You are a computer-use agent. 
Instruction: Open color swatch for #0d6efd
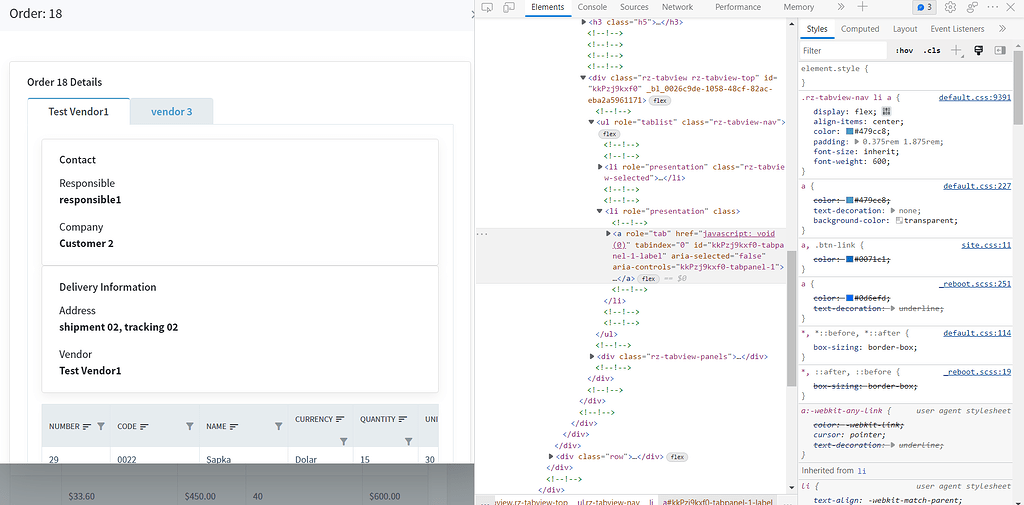[850, 298]
